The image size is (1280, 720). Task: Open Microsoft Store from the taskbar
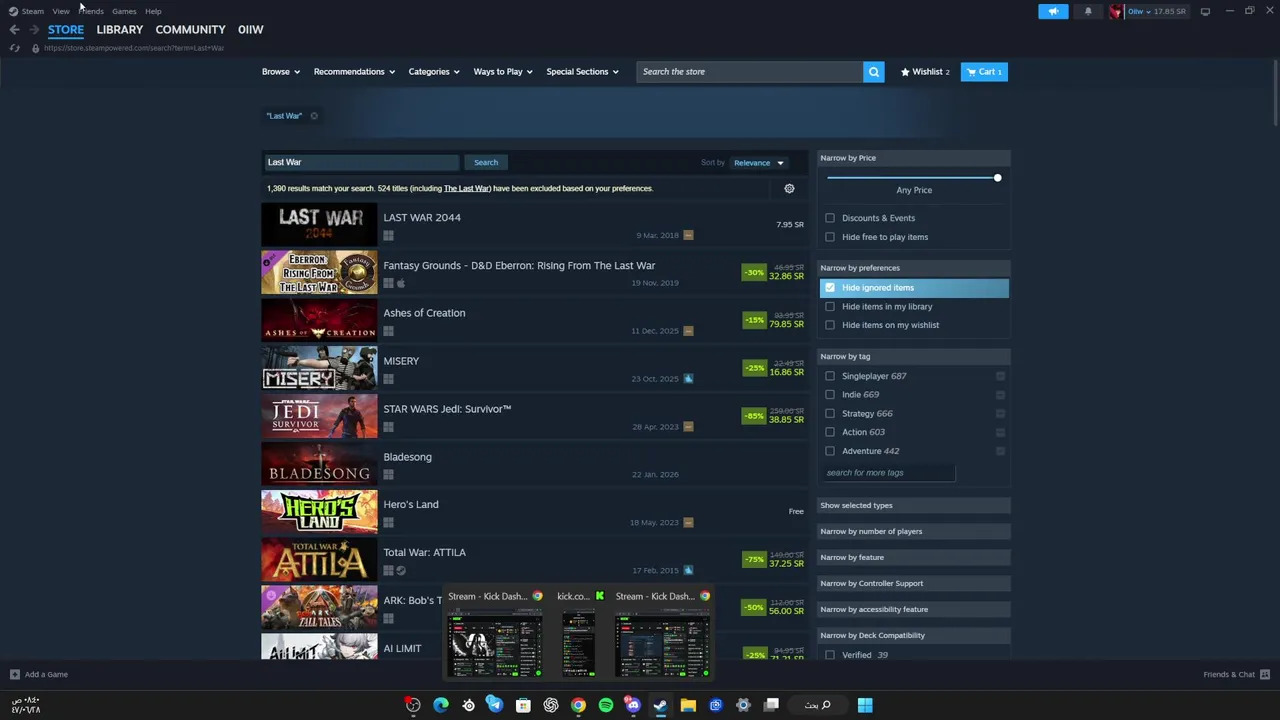(522, 705)
